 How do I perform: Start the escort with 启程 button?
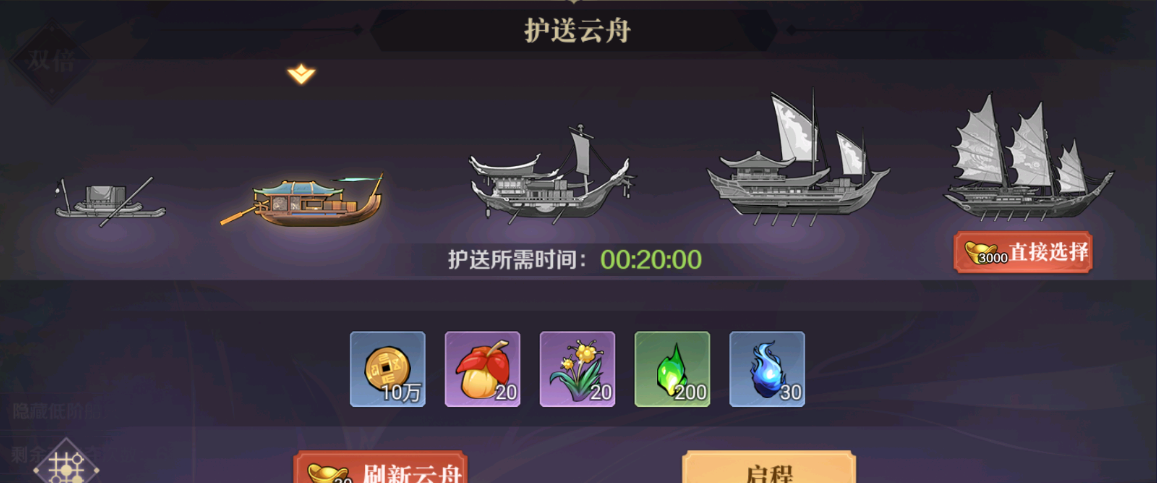click(769, 468)
